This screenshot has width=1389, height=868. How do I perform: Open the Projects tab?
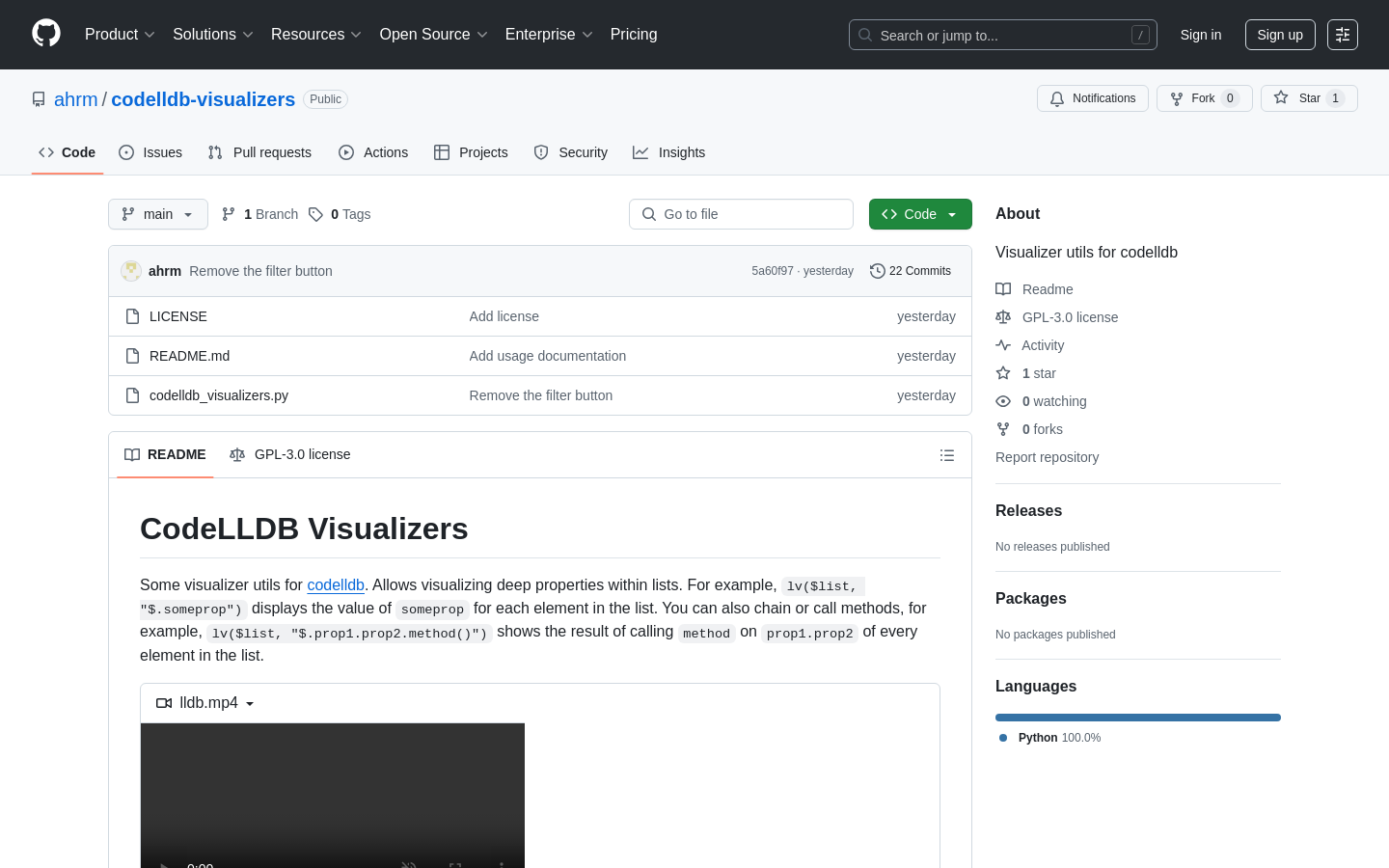(x=471, y=152)
